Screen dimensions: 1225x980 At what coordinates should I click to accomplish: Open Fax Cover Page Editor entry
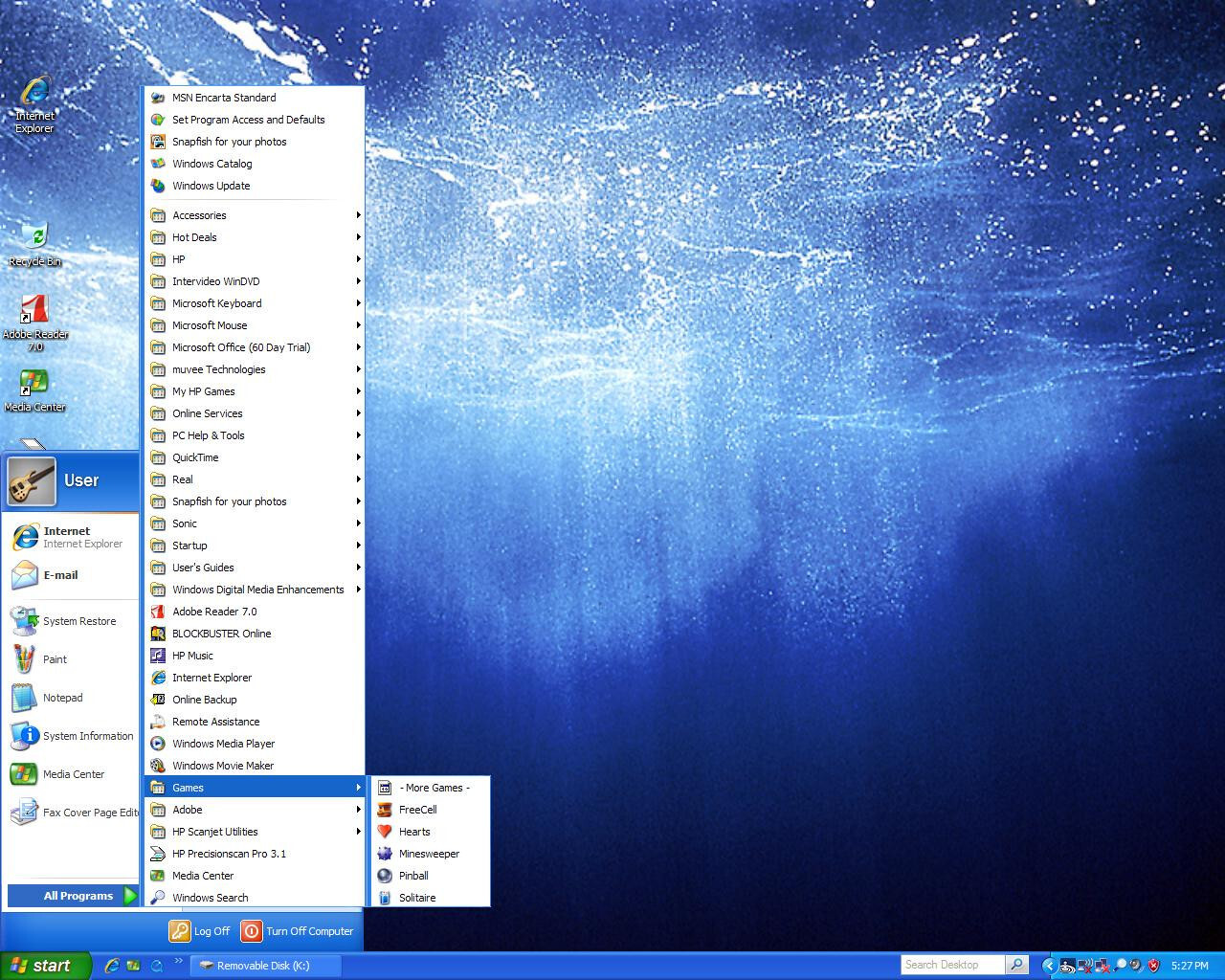pos(71,813)
